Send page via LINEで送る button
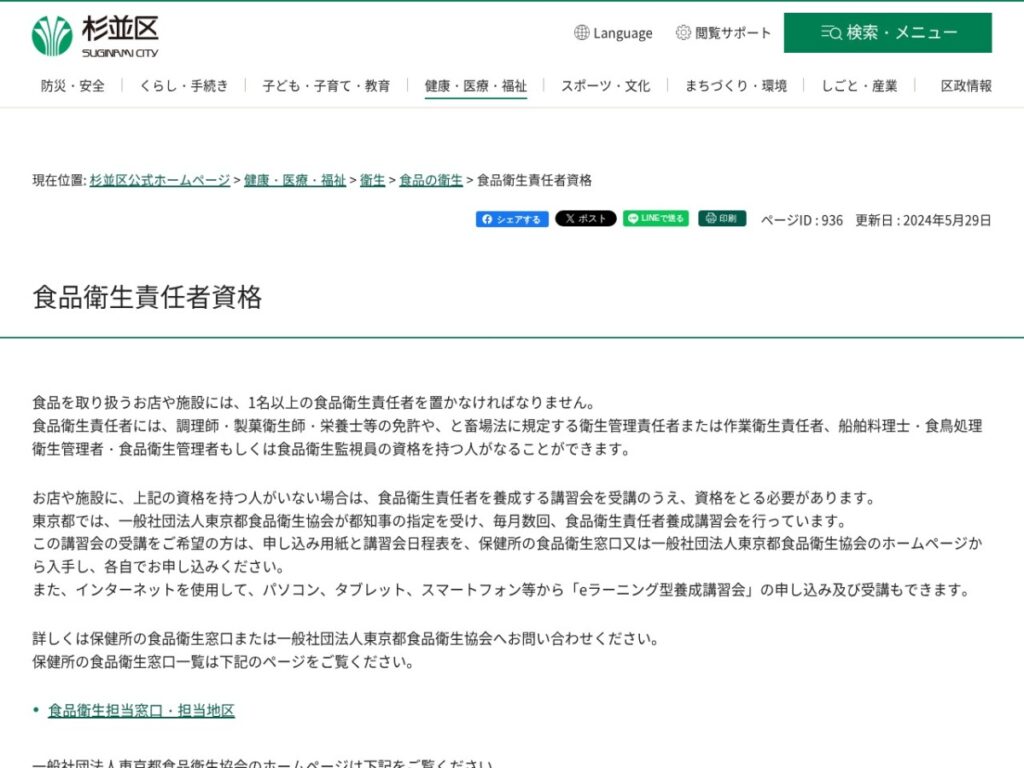Viewport: 1024px width, 768px height. pos(656,219)
